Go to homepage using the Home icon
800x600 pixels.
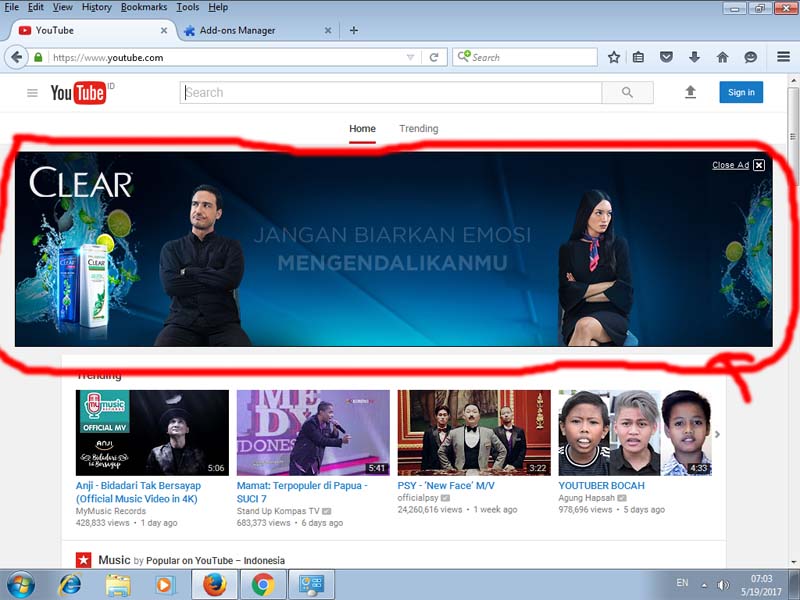tap(721, 57)
